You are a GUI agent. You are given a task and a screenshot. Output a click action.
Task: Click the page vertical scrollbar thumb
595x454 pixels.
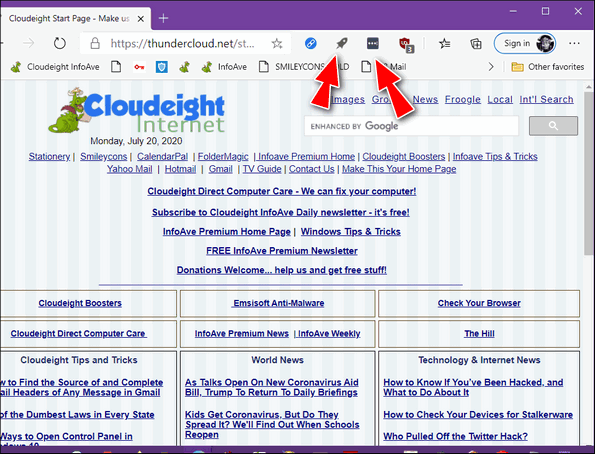coord(589,173)
